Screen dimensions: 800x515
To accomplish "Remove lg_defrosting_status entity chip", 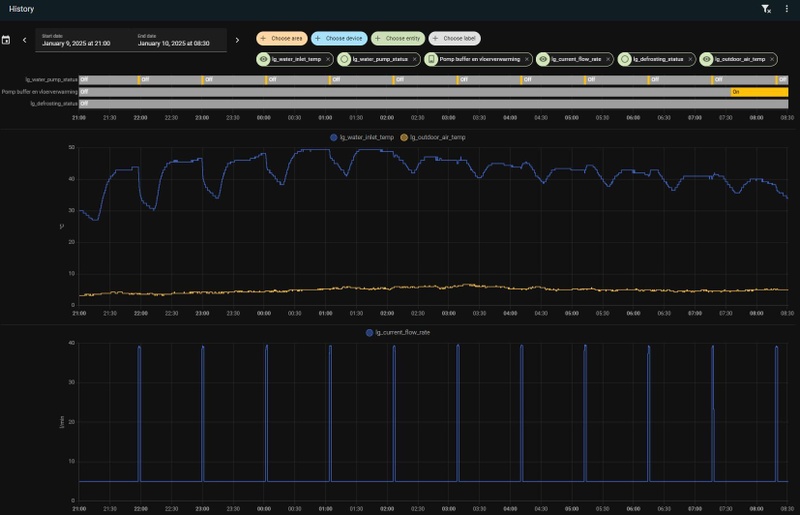I will (690, 59).
